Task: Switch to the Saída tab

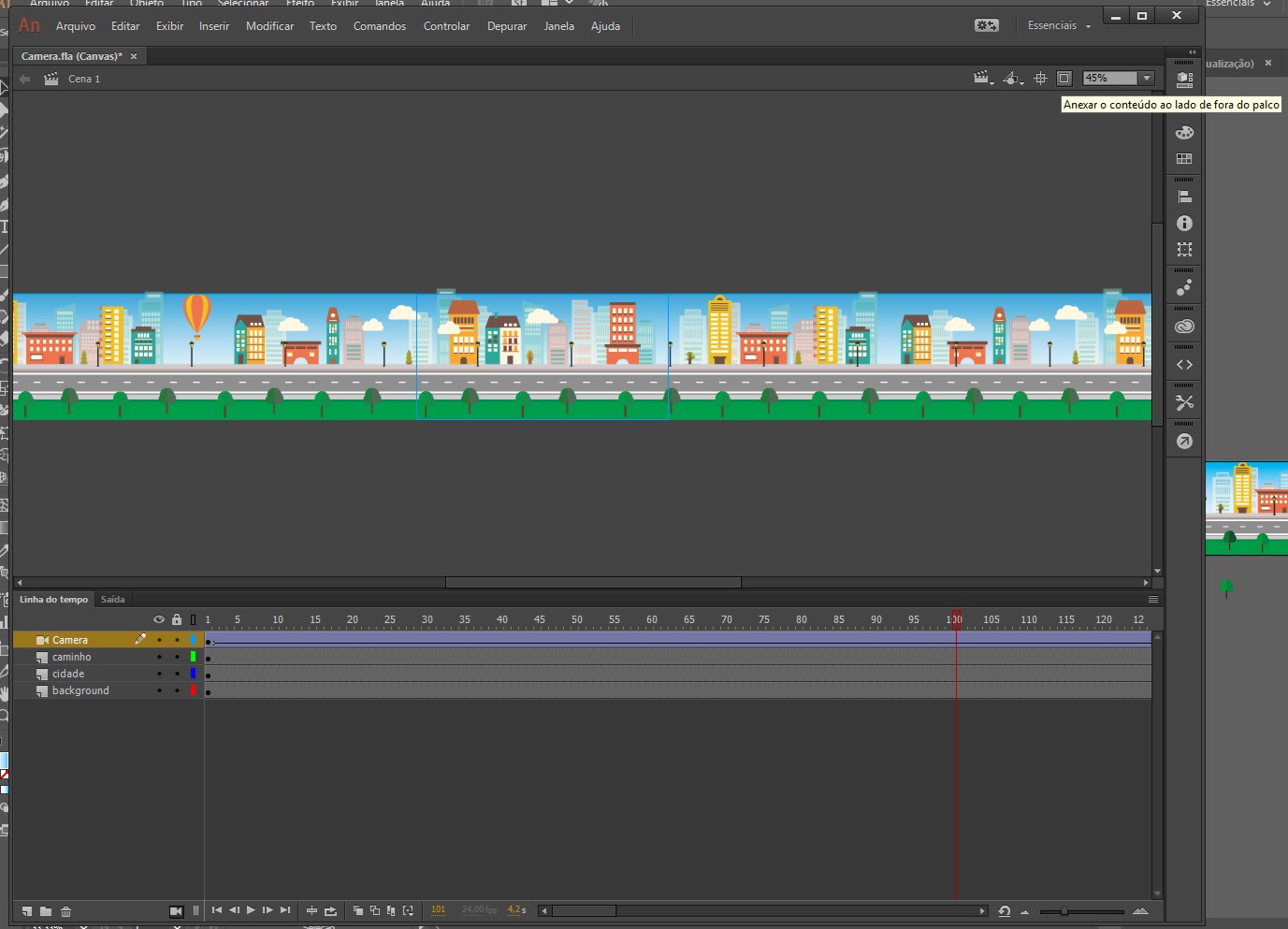Action: pyautogui.click(x=112, y=600)
